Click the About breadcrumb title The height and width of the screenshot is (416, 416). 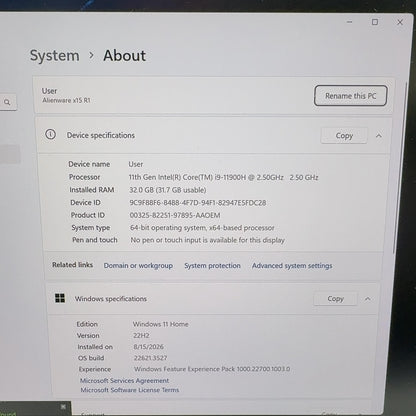(x=124, y=56)
